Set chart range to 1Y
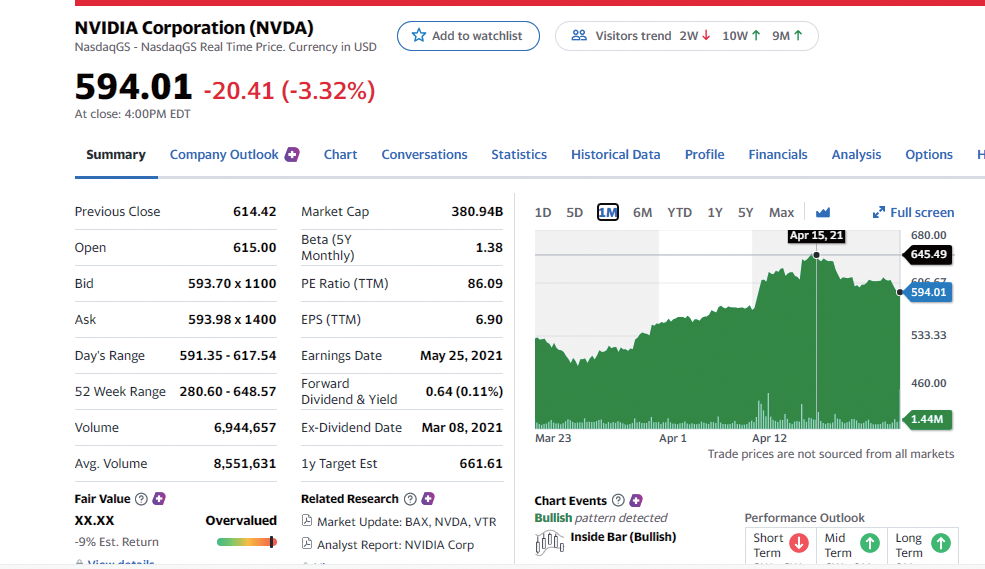Image resolution: width=985 pixels, height=569 pixels. (715, 212)
